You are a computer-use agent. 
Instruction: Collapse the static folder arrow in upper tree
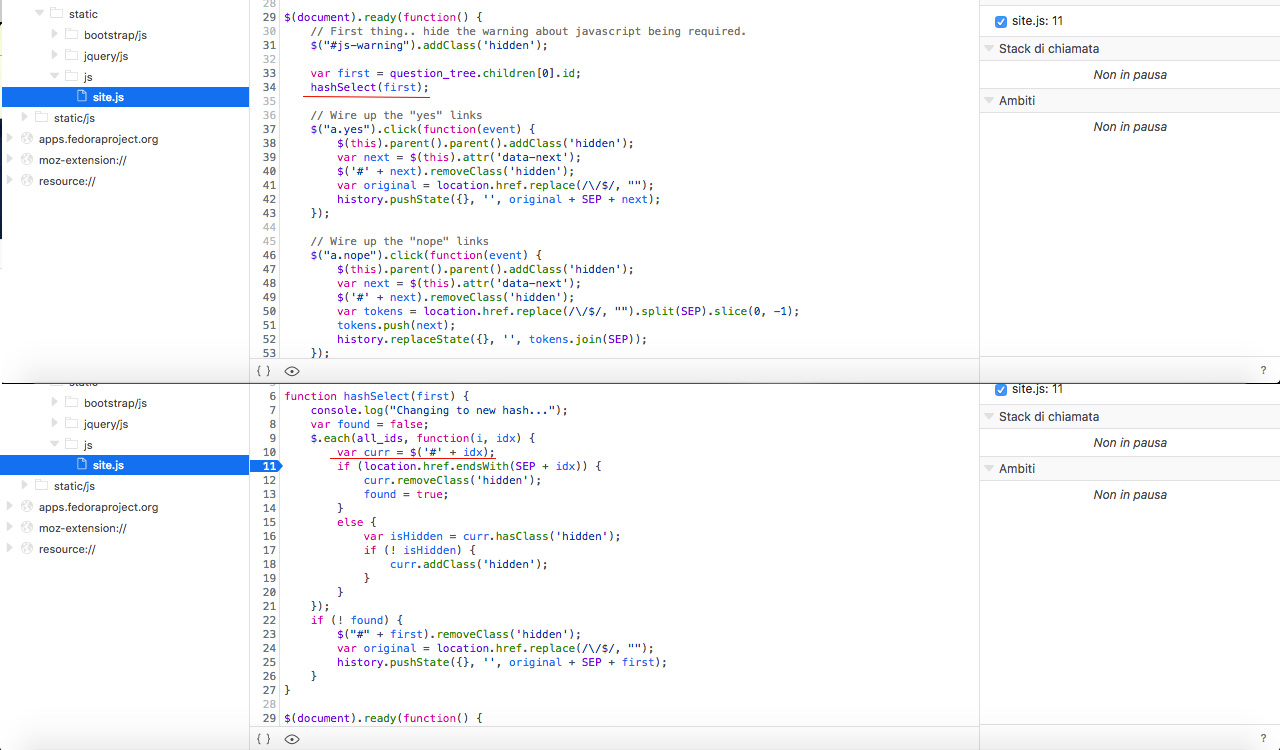(x=40, y=14)
